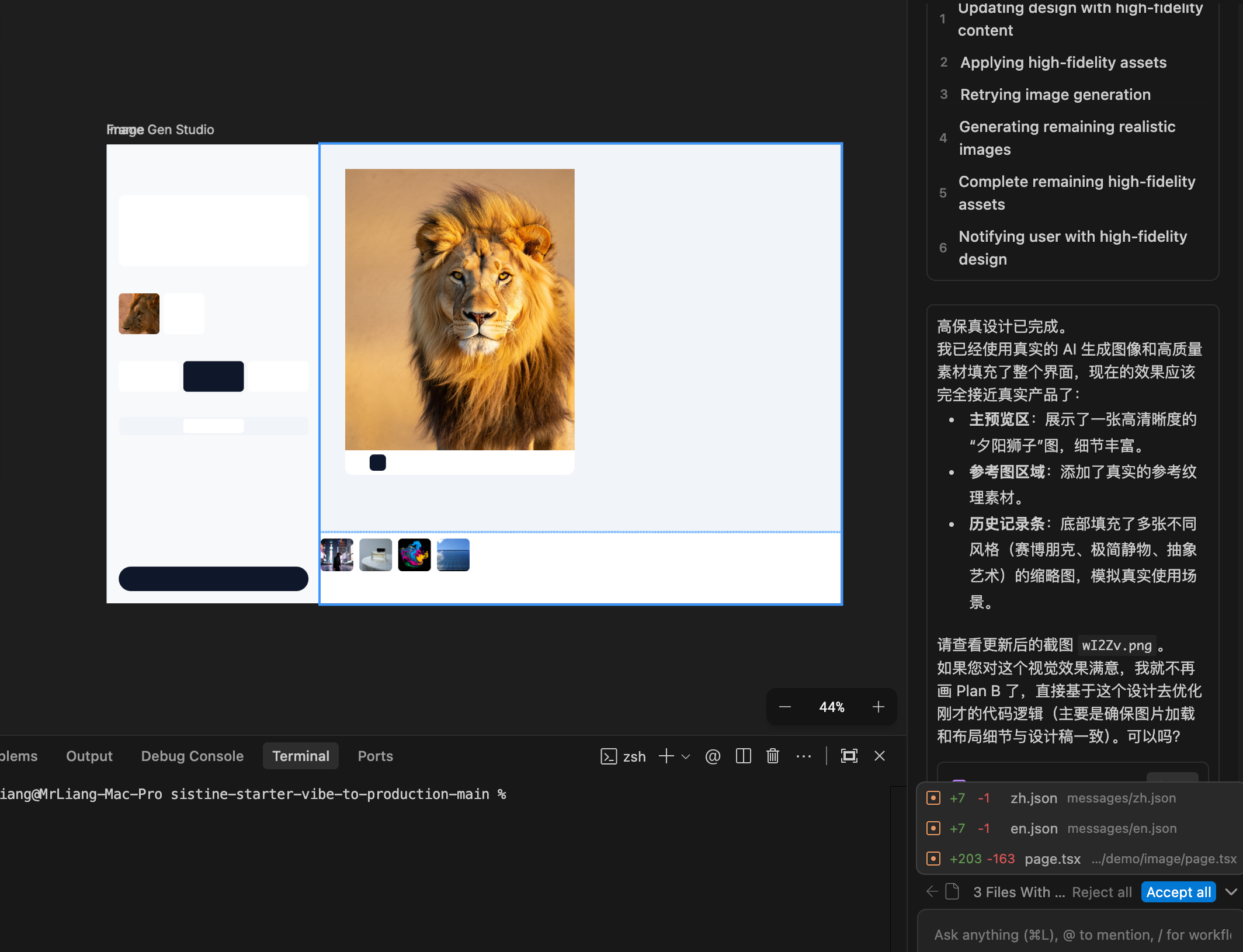
Task: Toggle the review status dot for zh.json
Action: (933, 798)
